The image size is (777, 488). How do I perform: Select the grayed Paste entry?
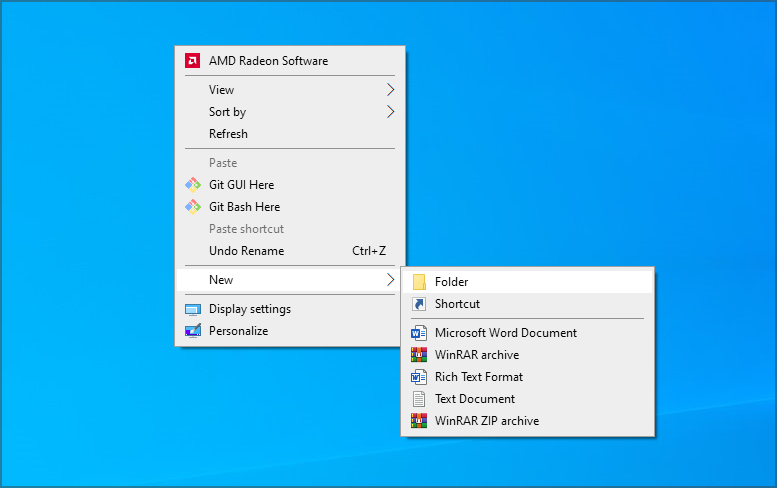(x=290, y=163)
